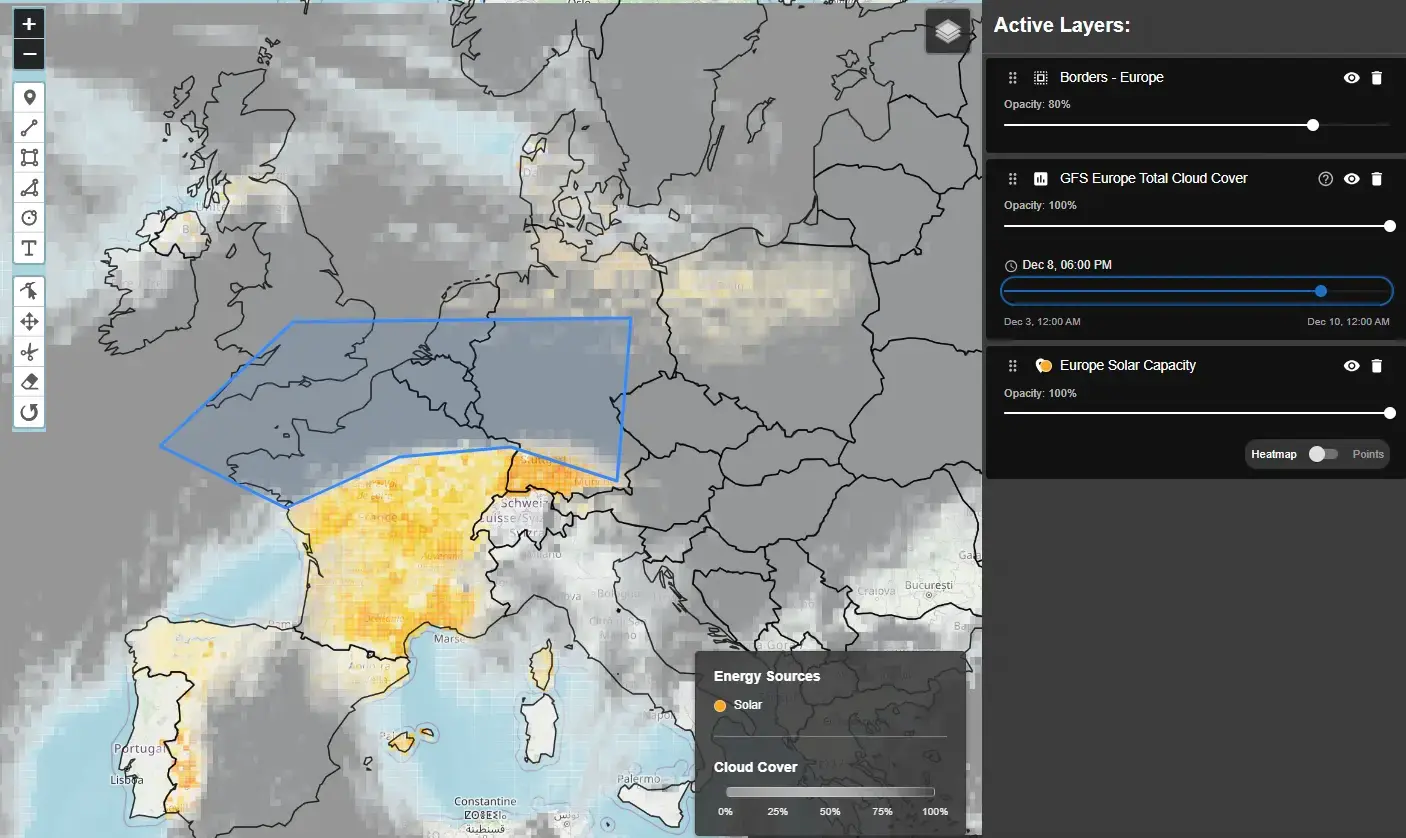1406x838 pixels.
Task: Delete the Borders - Europe layer
Action: pos(1376,78)
